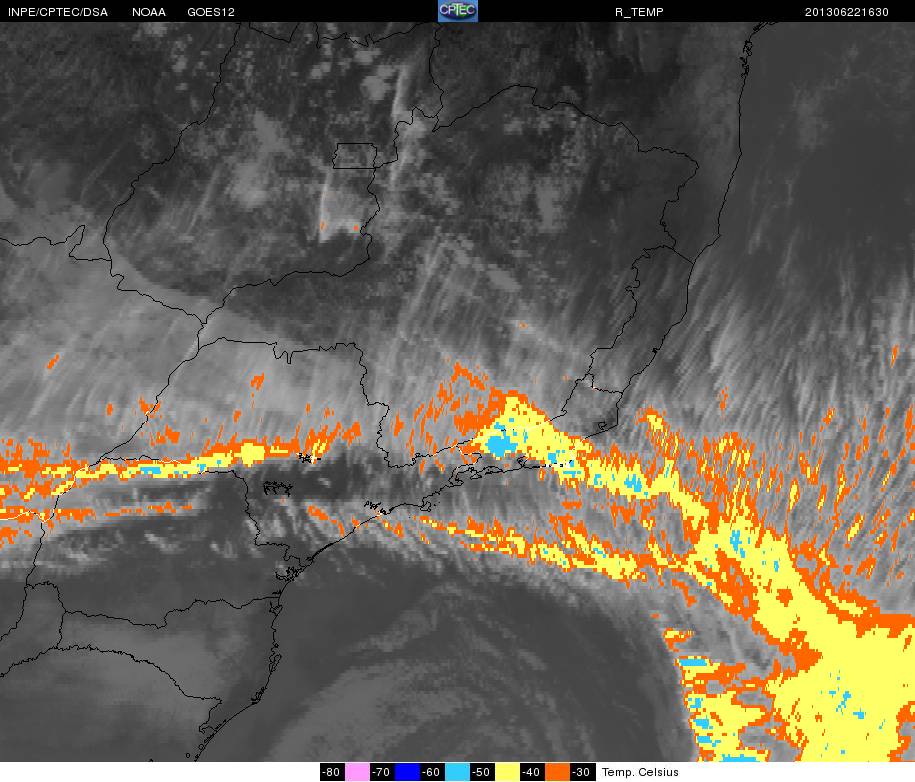Click the INPE/CPTEC/DSA header text

tap(58, 12)
